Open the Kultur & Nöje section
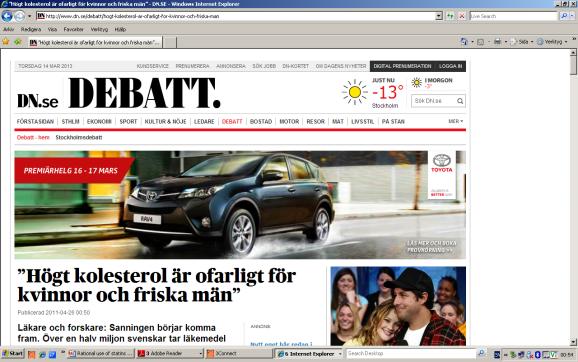Screen dimensions: 578x362 [166, 121]
